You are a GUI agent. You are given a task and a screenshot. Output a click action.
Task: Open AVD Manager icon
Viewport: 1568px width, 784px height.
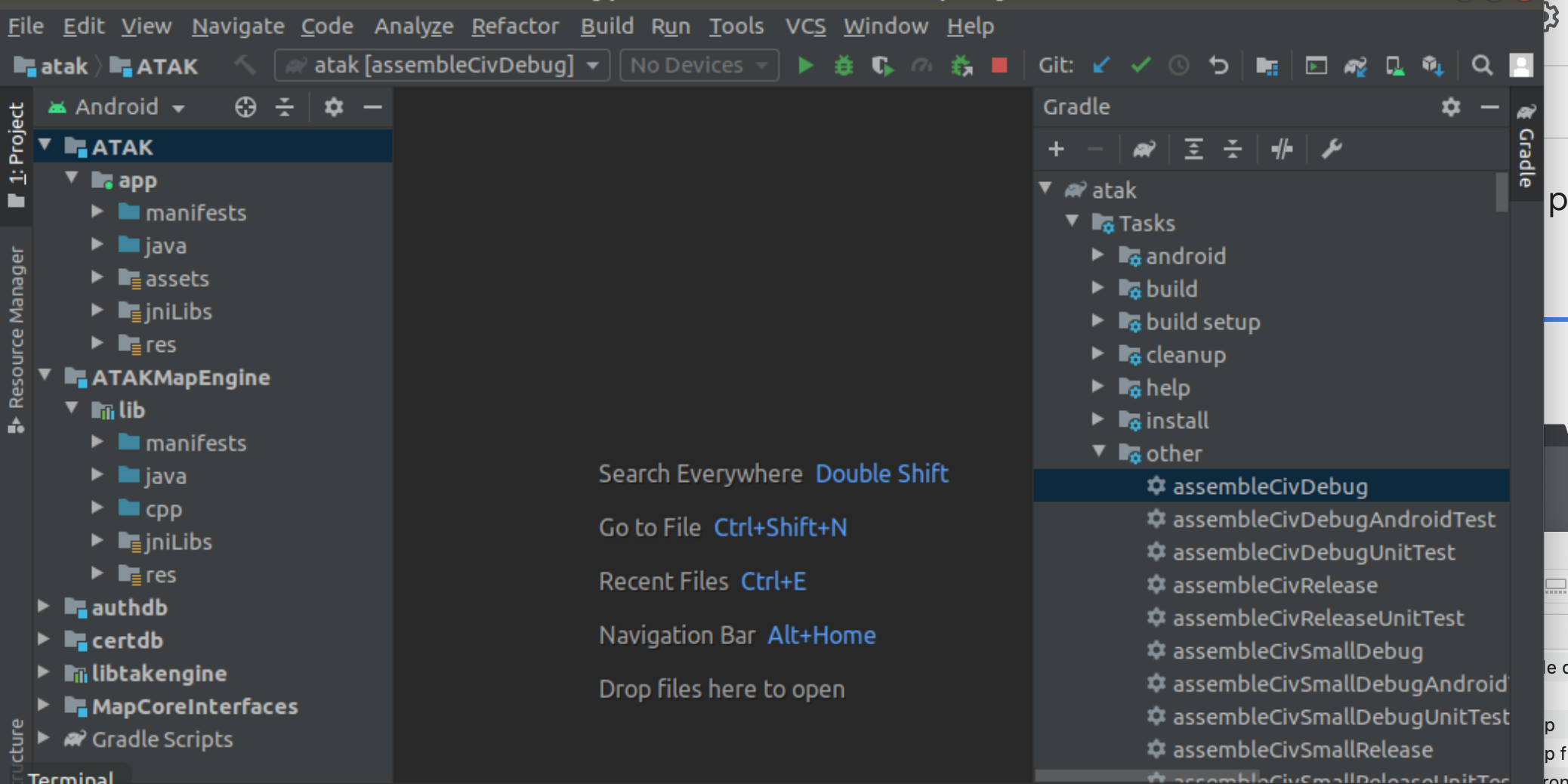click(1395, 66)
